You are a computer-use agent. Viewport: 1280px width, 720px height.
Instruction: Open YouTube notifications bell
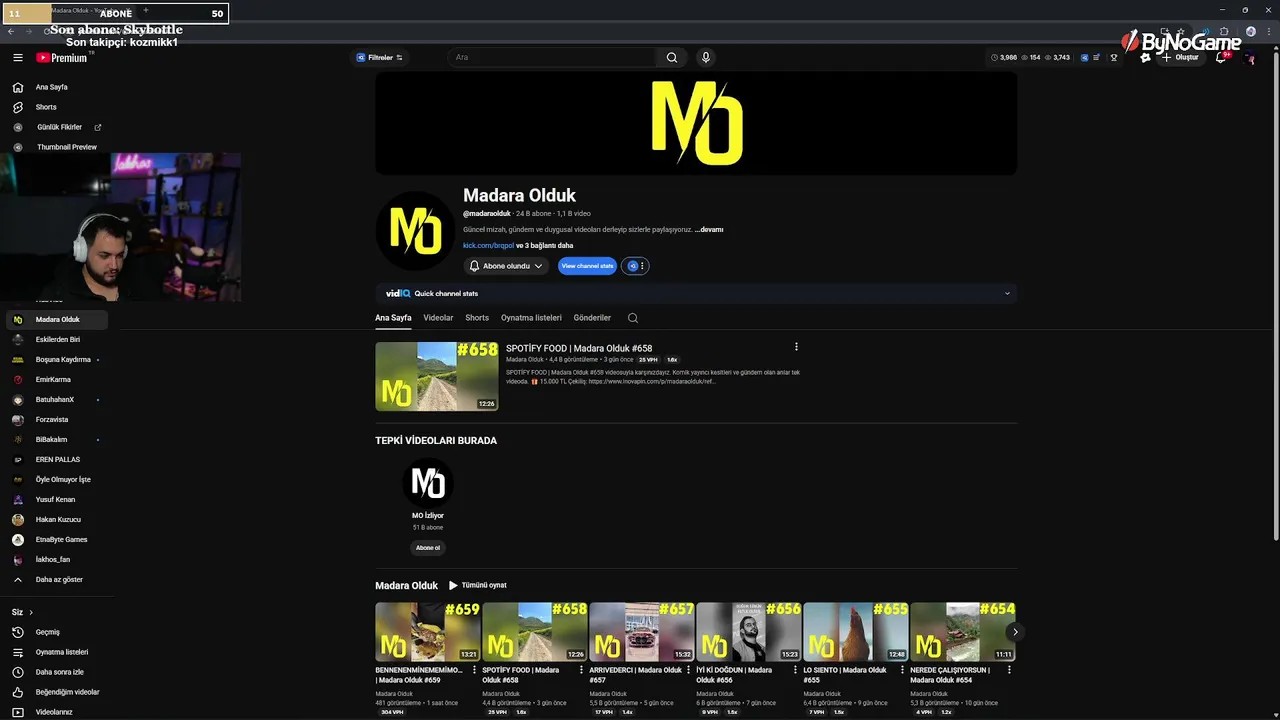1221,58
